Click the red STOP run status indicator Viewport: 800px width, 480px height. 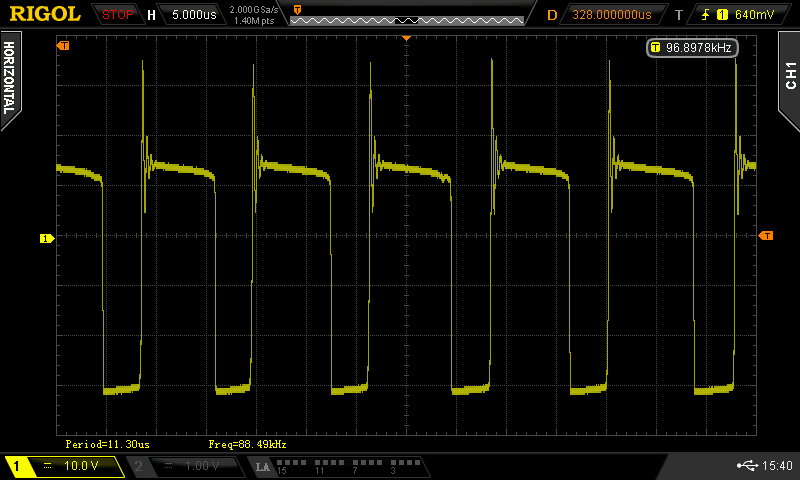pyautogui.click(x=118, y=15)
